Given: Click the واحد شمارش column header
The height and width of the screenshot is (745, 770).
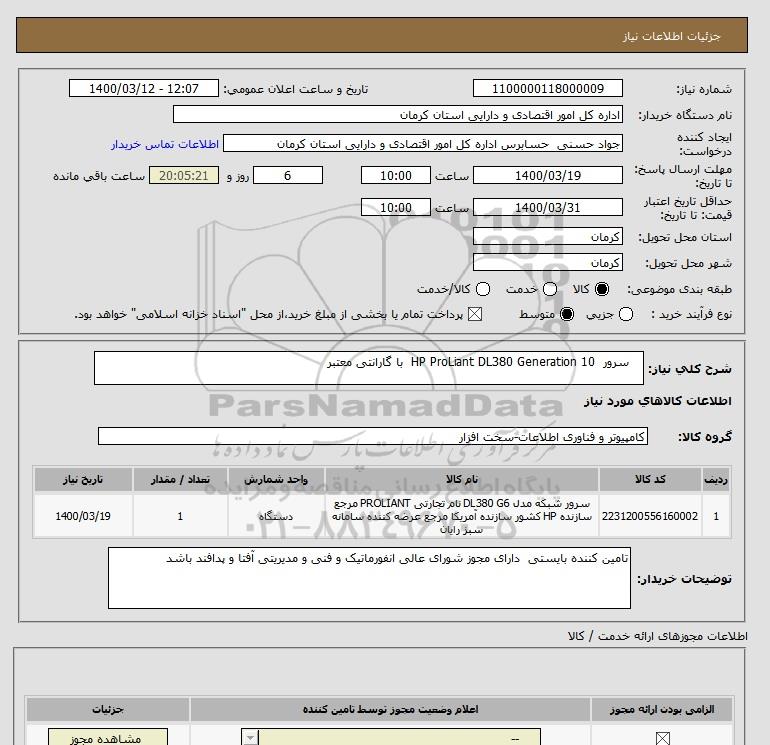Looking at the screenshot, I should [x=276, y=479].
